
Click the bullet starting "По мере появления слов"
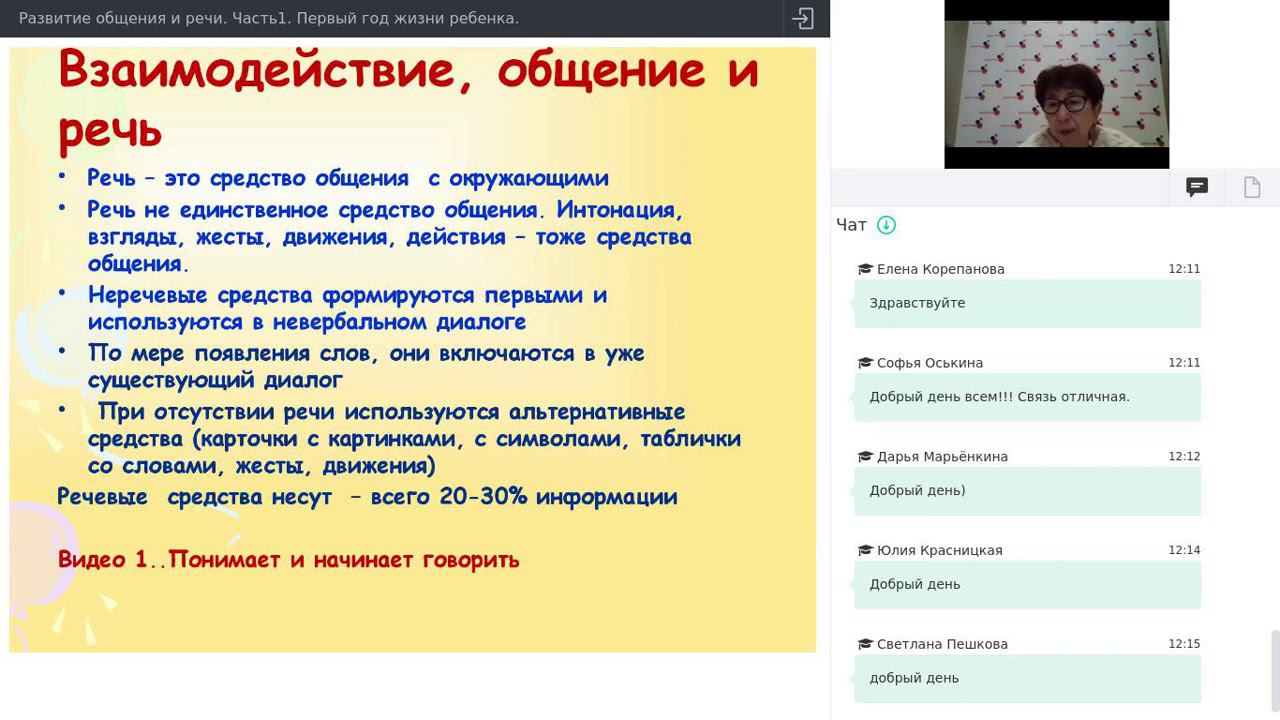[366, 367]
